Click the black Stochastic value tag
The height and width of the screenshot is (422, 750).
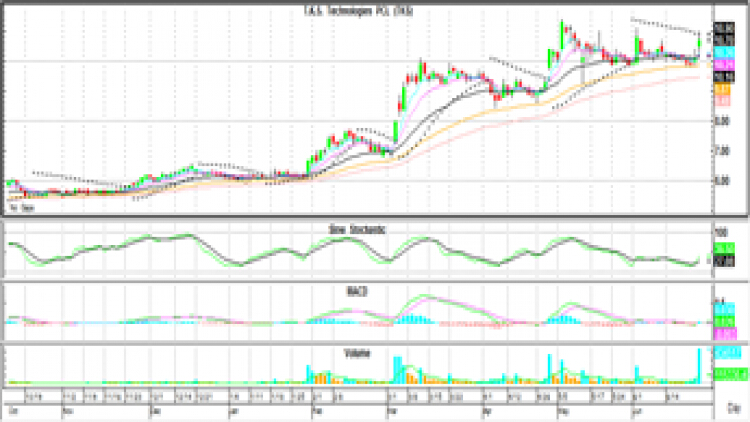(x=724, y=261)
